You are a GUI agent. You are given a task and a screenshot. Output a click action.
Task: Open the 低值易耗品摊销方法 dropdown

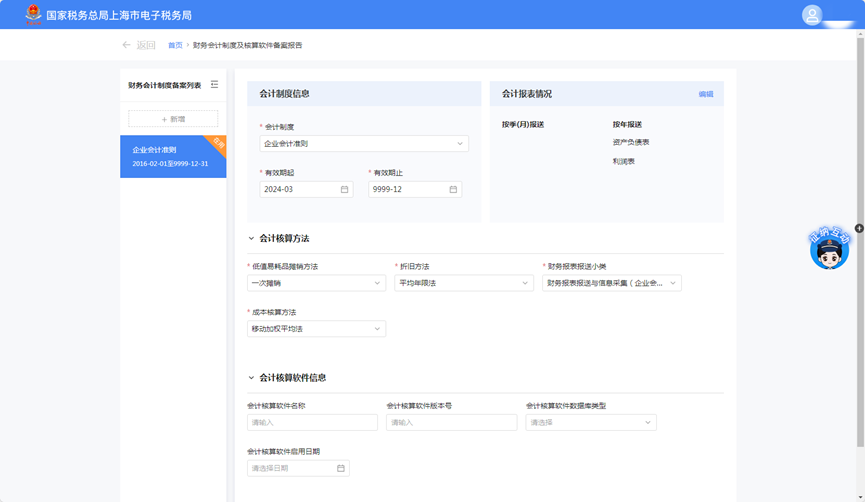[317, 283]
